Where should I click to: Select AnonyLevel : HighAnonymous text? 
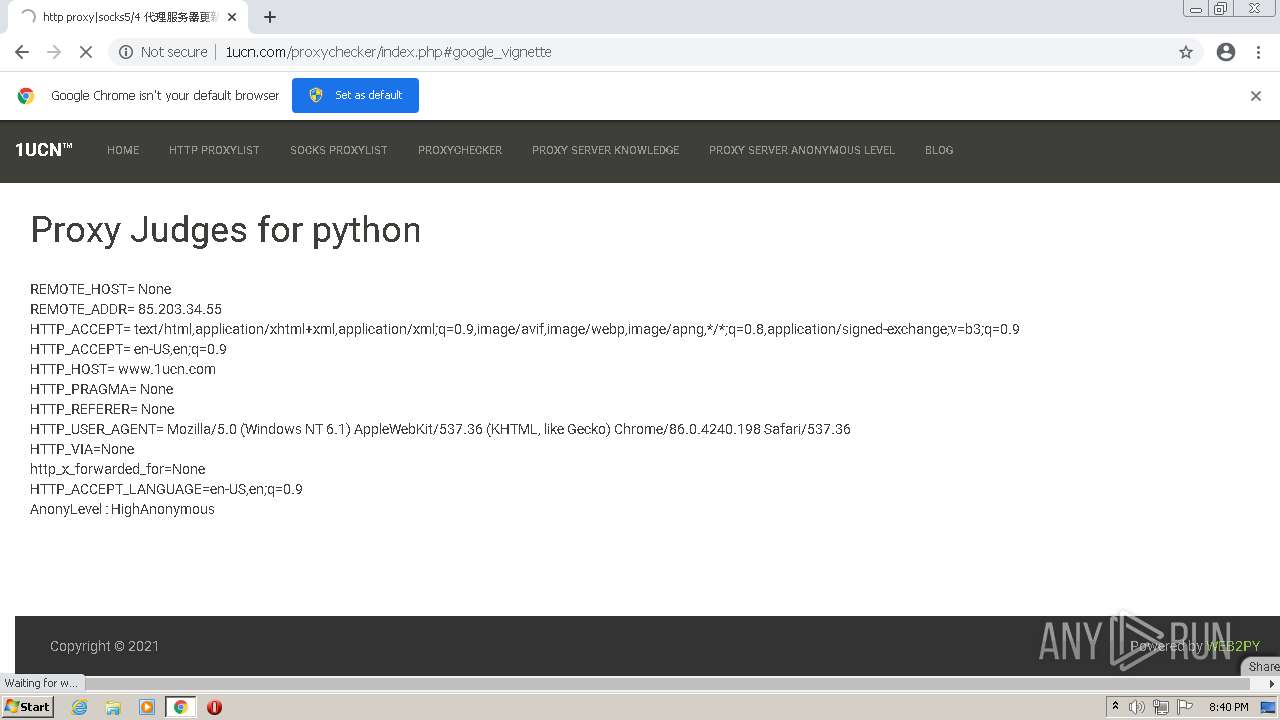coord(122,509)
